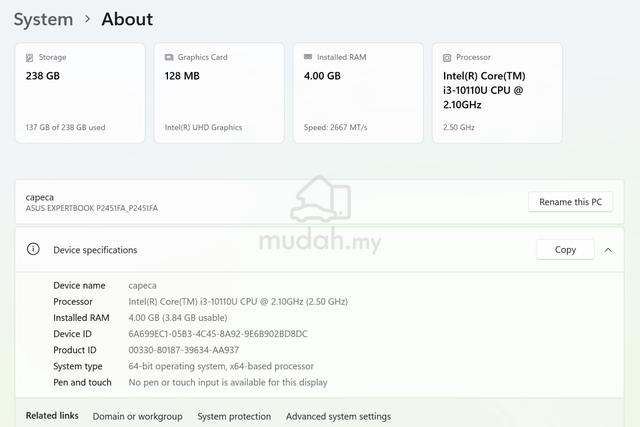The image size is (640, 427).
Task: Copy the device specifications
Action: pyautogui.click(x=565, y=249)
